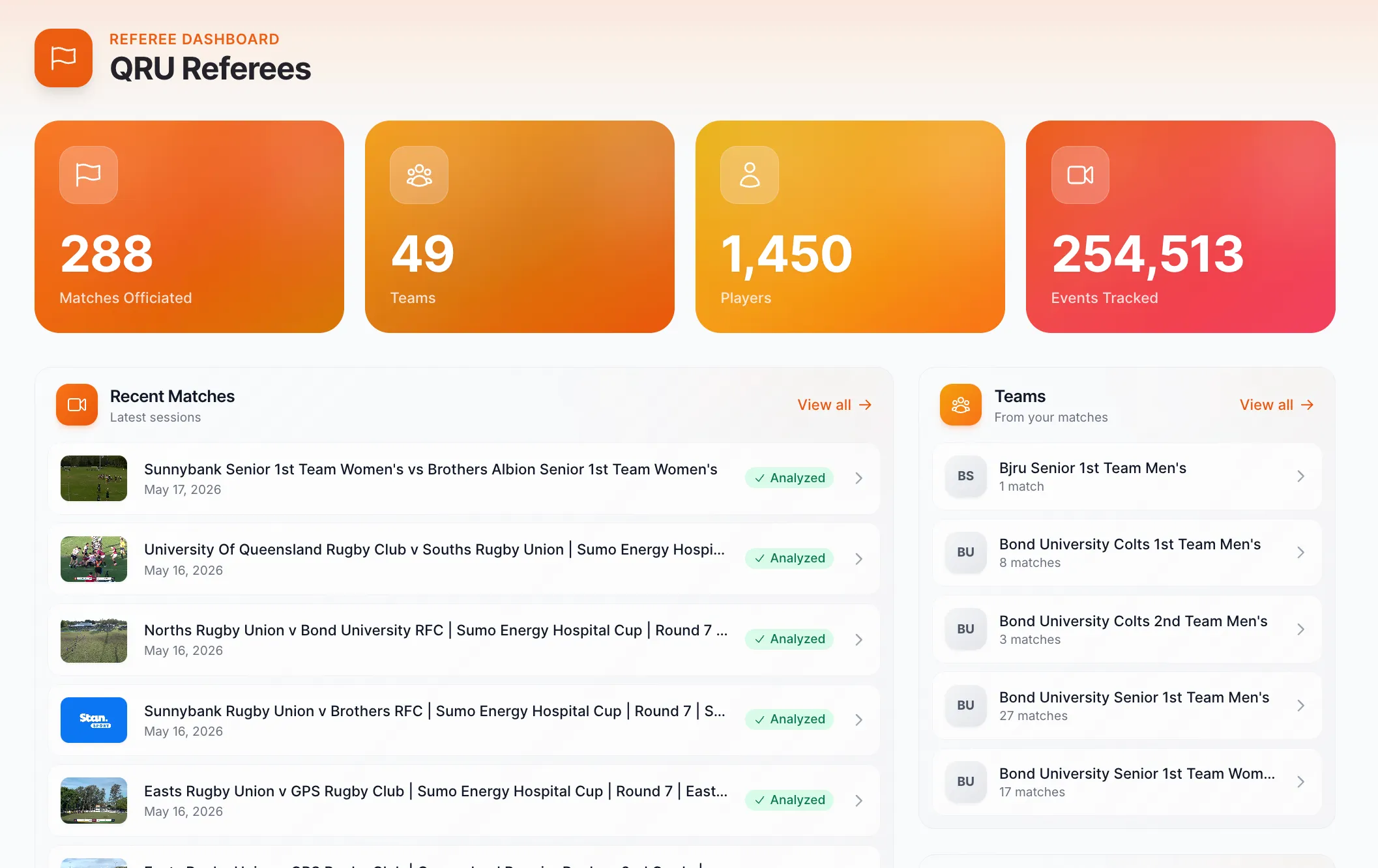Click the REFEREE DASHBOARD label
1378x868 pixels.
(194, 39)
